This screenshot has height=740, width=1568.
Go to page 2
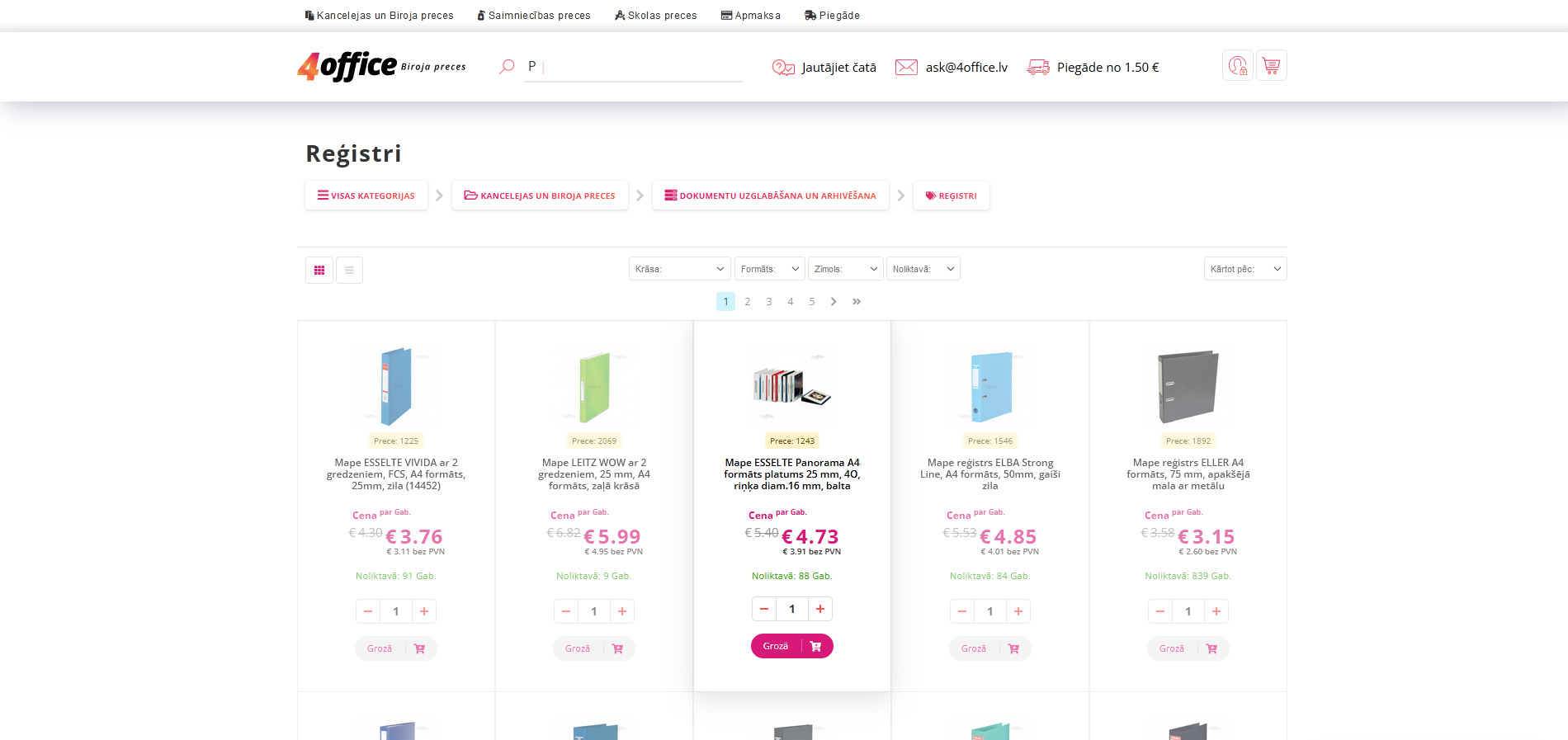coord(748,302)
